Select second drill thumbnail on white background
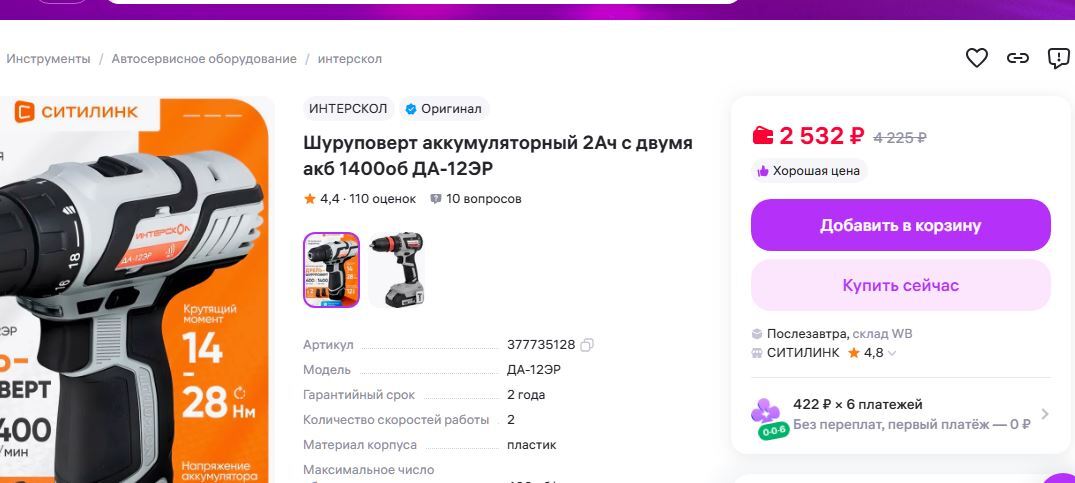Image resolution: width=1075 pixels, height=483 pixels. [x=396, y=270]
